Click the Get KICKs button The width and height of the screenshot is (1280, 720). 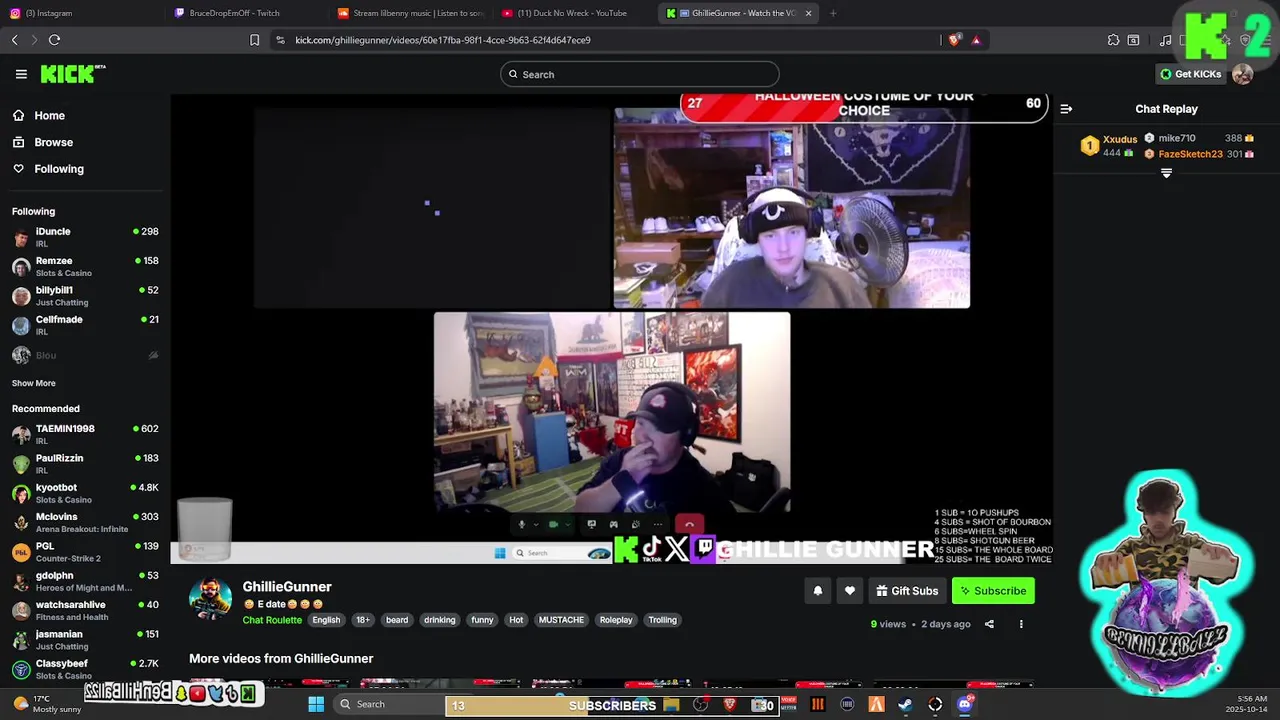(x=1190, y=74)
